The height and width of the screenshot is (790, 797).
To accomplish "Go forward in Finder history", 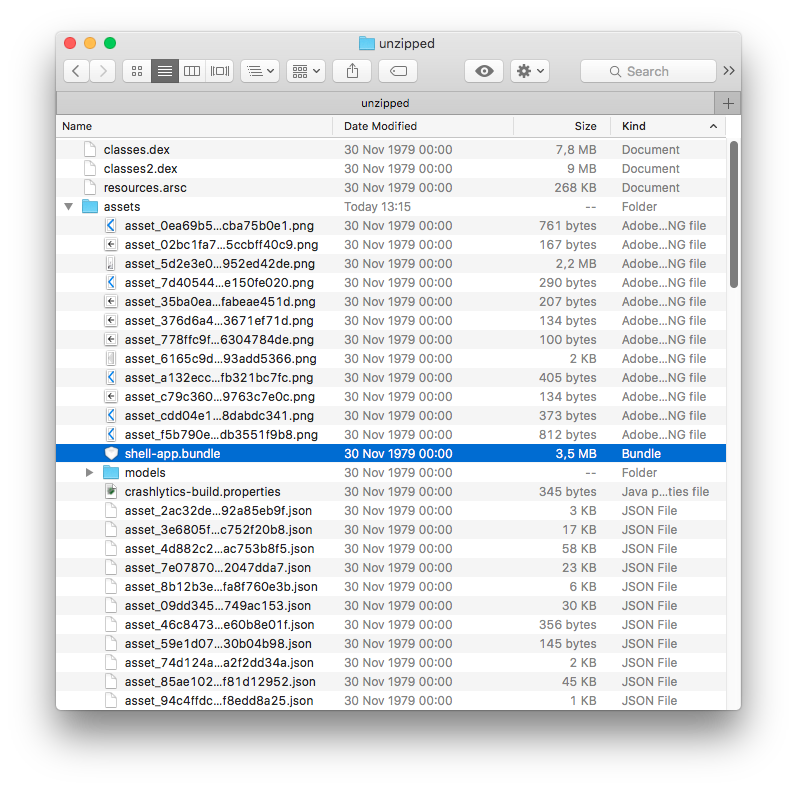I will pyautogui.click(x=103, y=71).
